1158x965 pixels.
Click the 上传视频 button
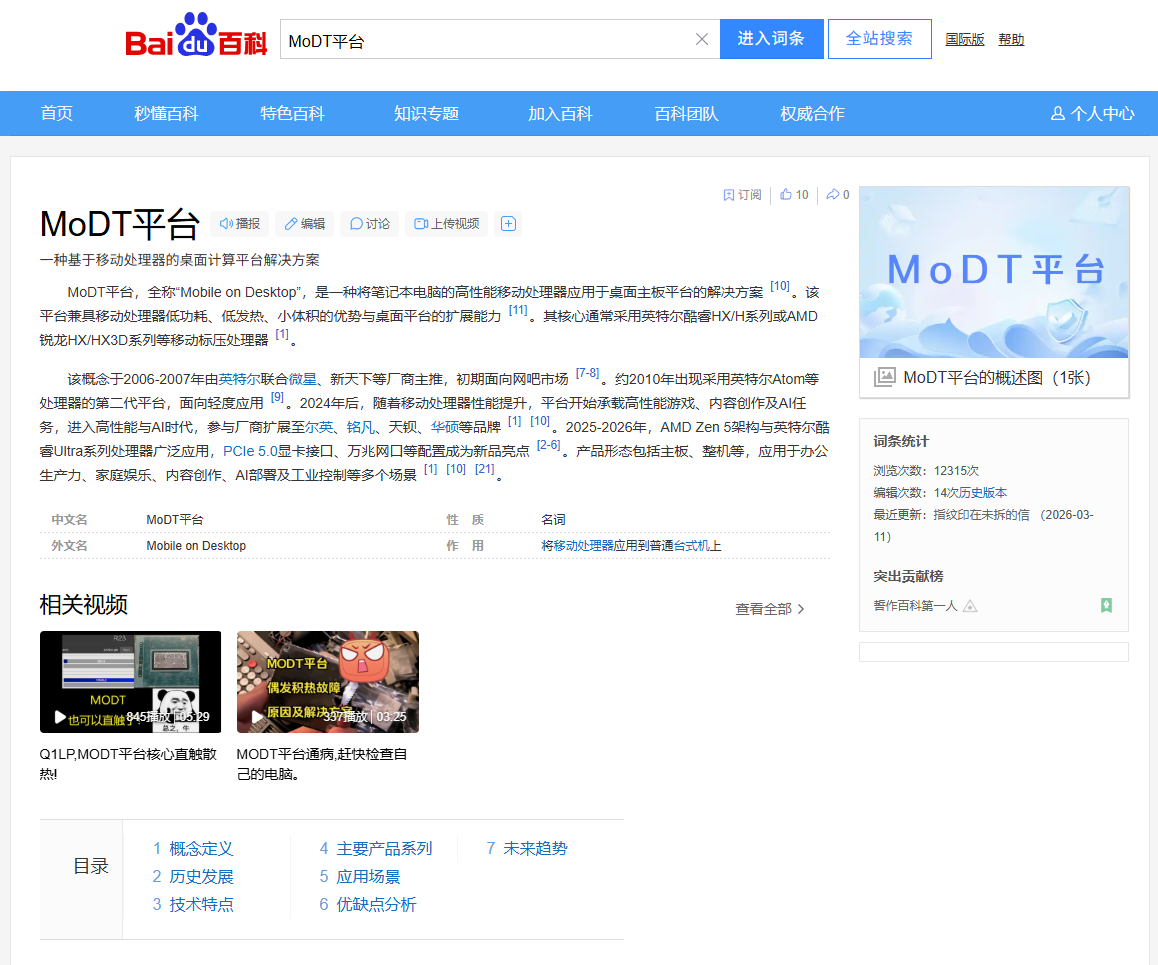(x=447, y=224)
